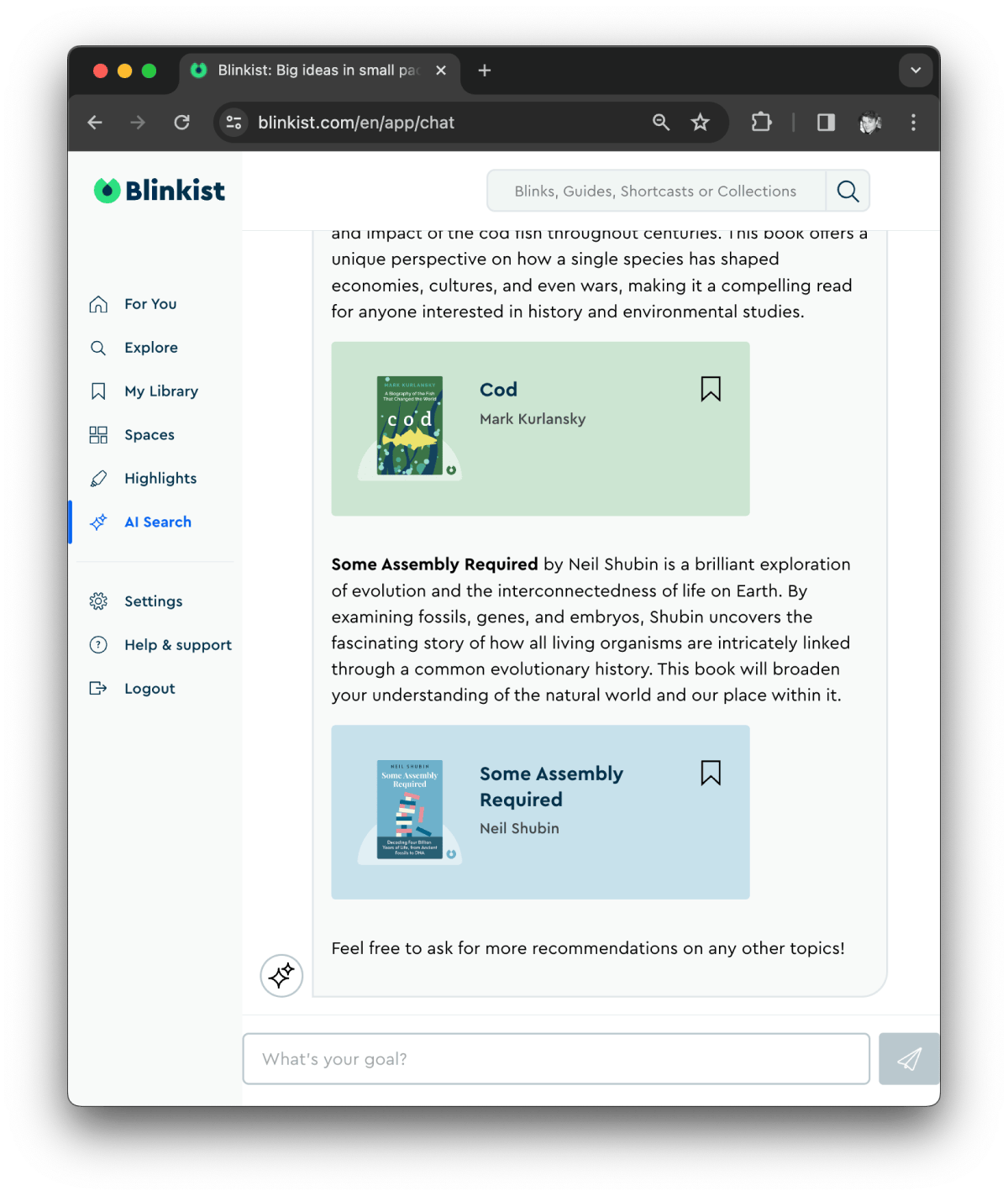Open My Library

[161, 391]
